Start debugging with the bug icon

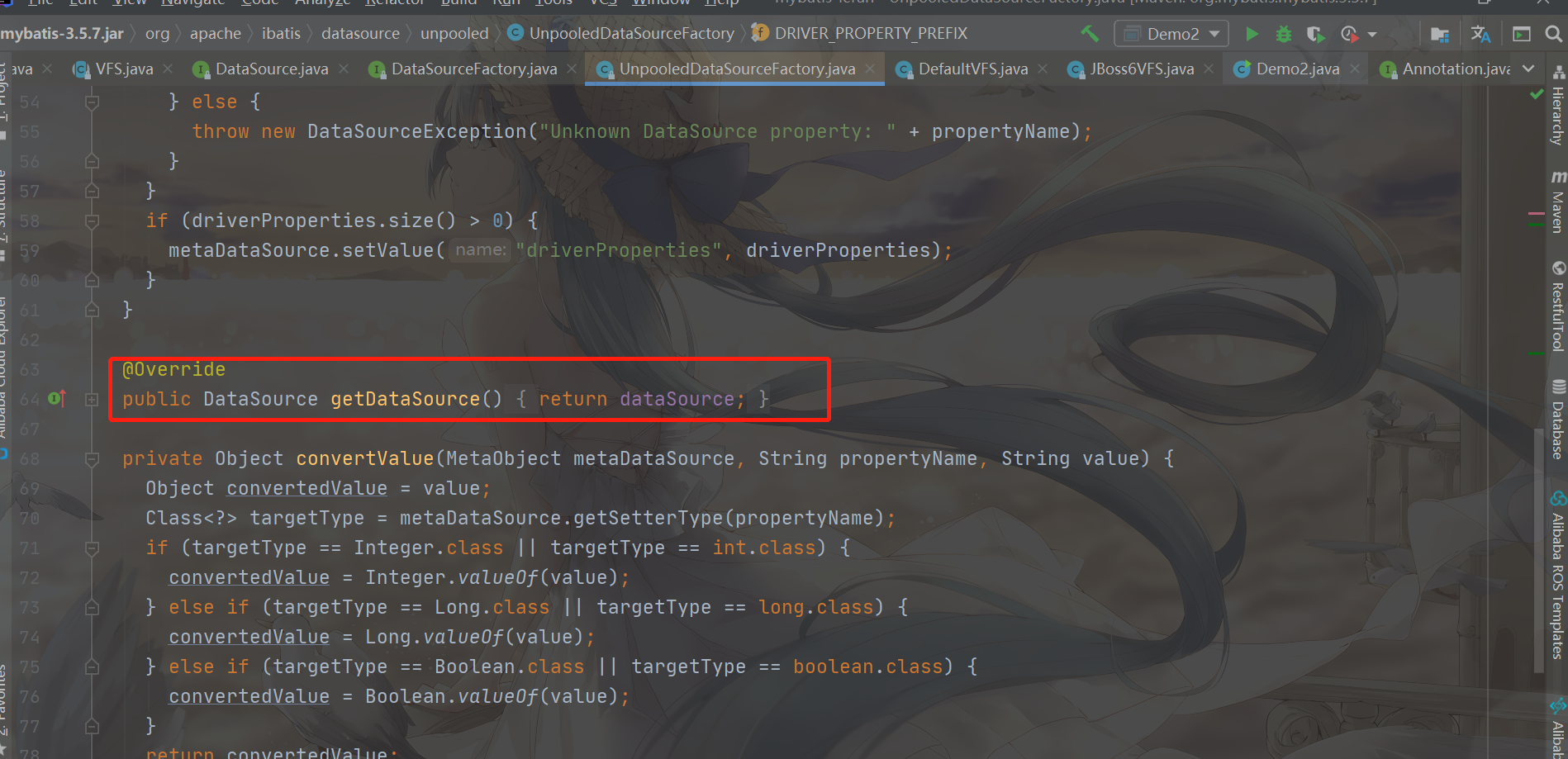(x=1284, y=34)
